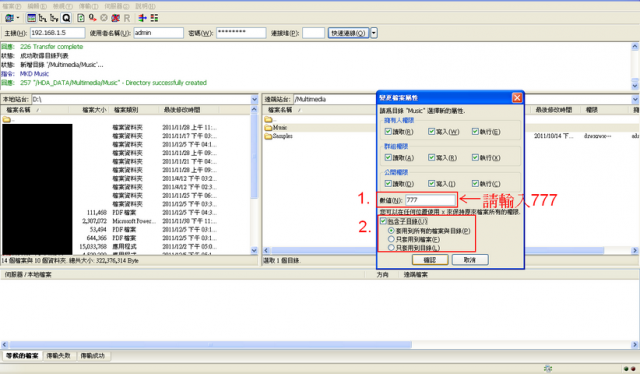Uncheck group 讀取(A) permission checkbox

(x=388, y=158)
